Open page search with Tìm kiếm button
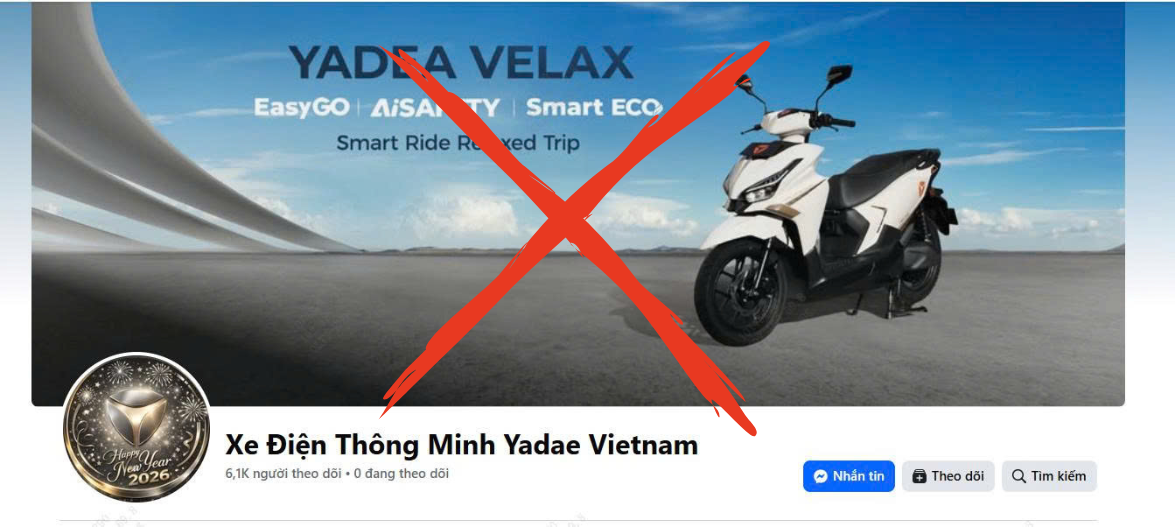Screen dimensions: 1175x527 click(1049, 476)
